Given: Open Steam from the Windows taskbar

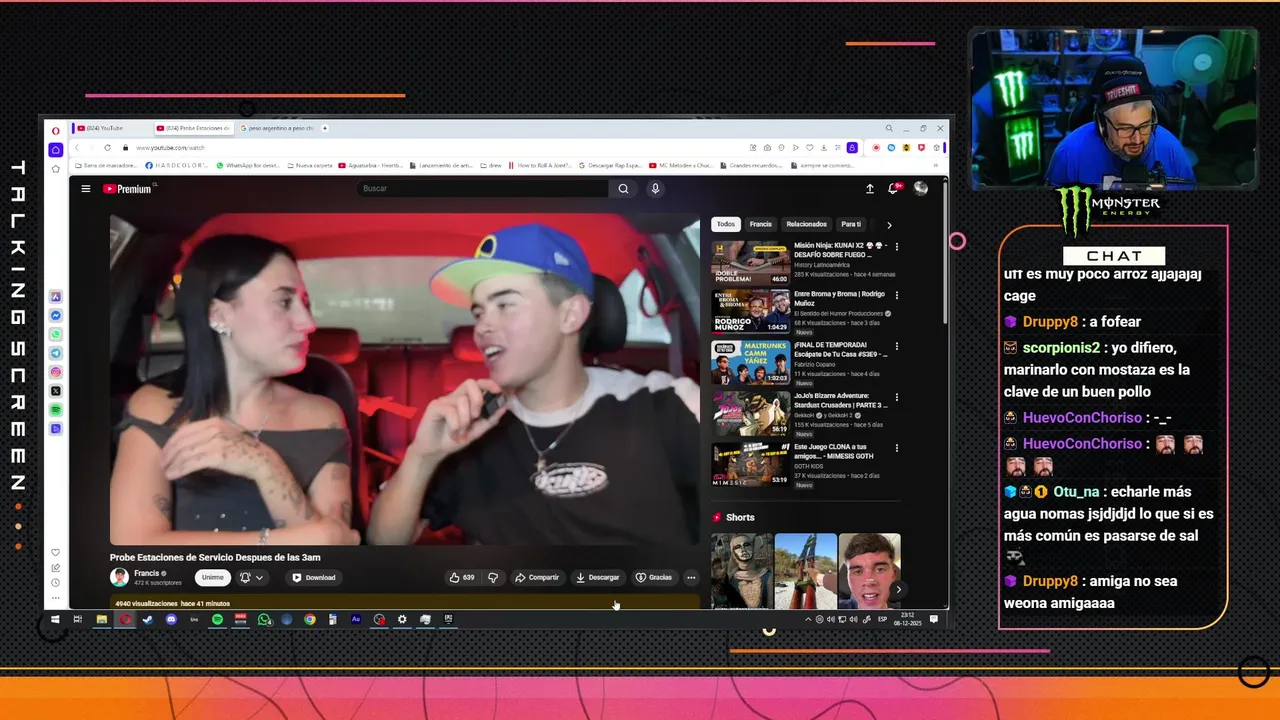Looking at the screenshot, I should [x=148, y=619].
